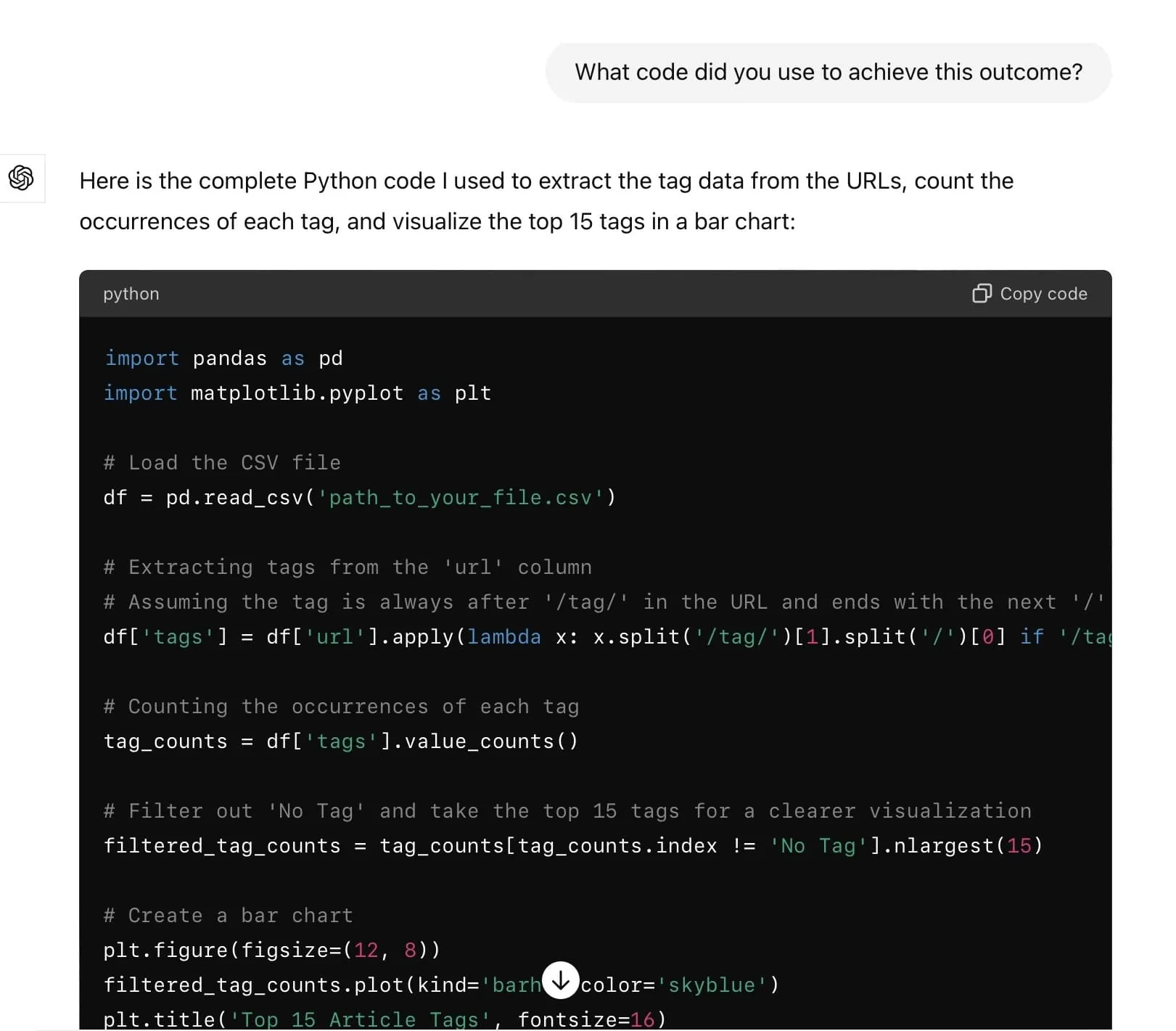The image size is (1176, 1031).
Task: Click the lambda keyword in the code
Action: [x=504, y=637]
